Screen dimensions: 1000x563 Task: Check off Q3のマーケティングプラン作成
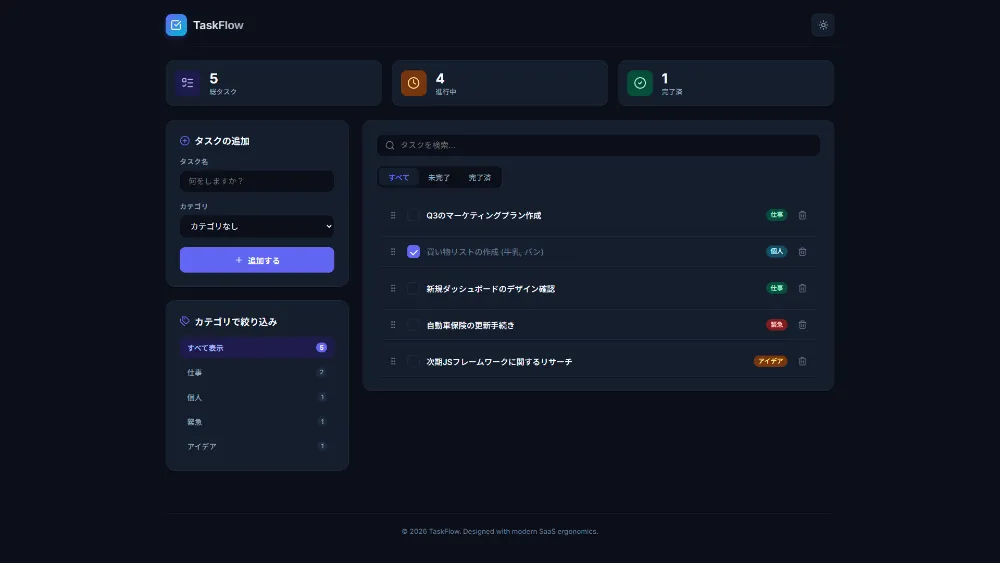click(413, 216)
